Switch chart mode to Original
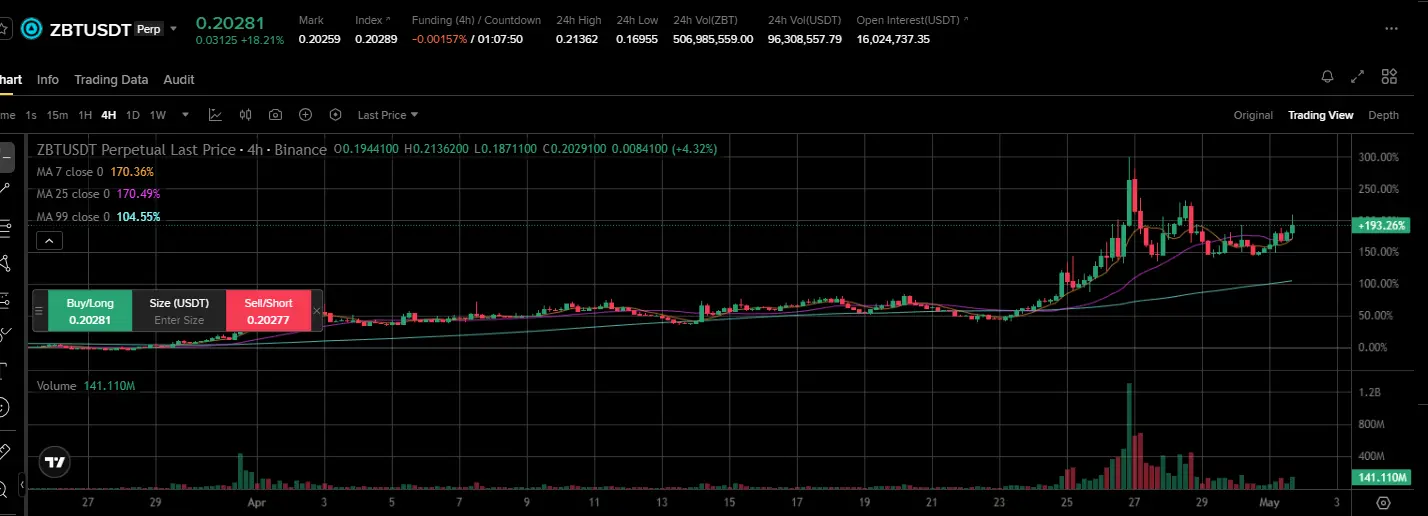 point(1253,115)
